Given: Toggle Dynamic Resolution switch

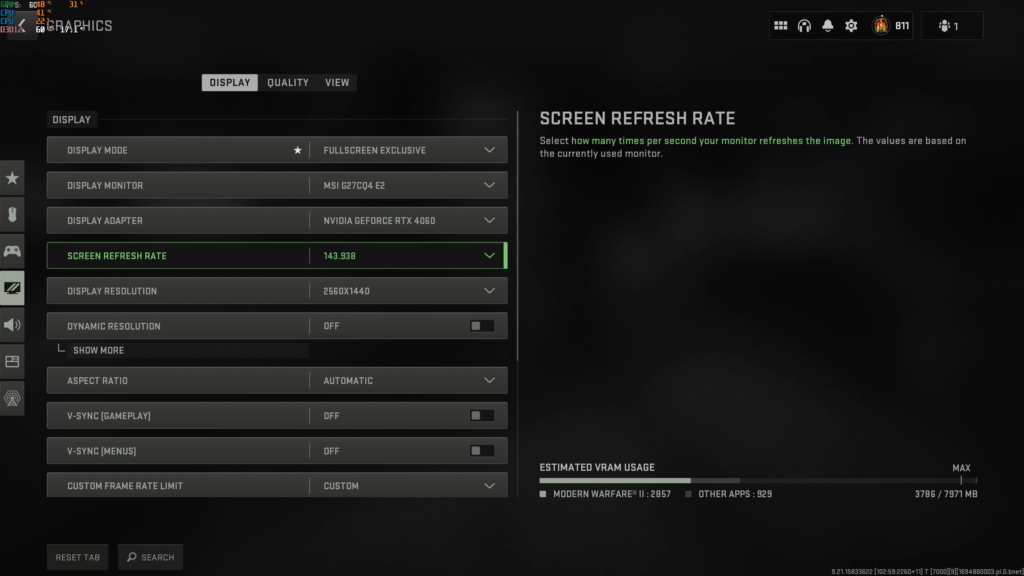Looking at the screenshot, I should tap(482, 326).
